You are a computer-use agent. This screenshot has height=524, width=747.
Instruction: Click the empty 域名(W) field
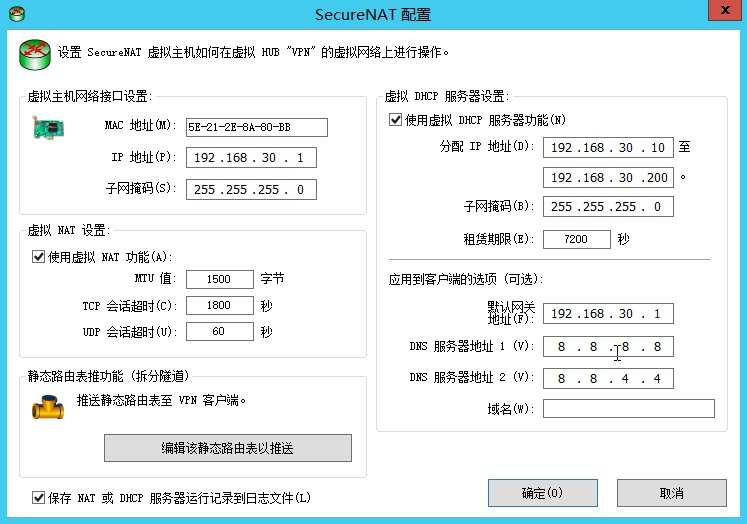[629, 409]
